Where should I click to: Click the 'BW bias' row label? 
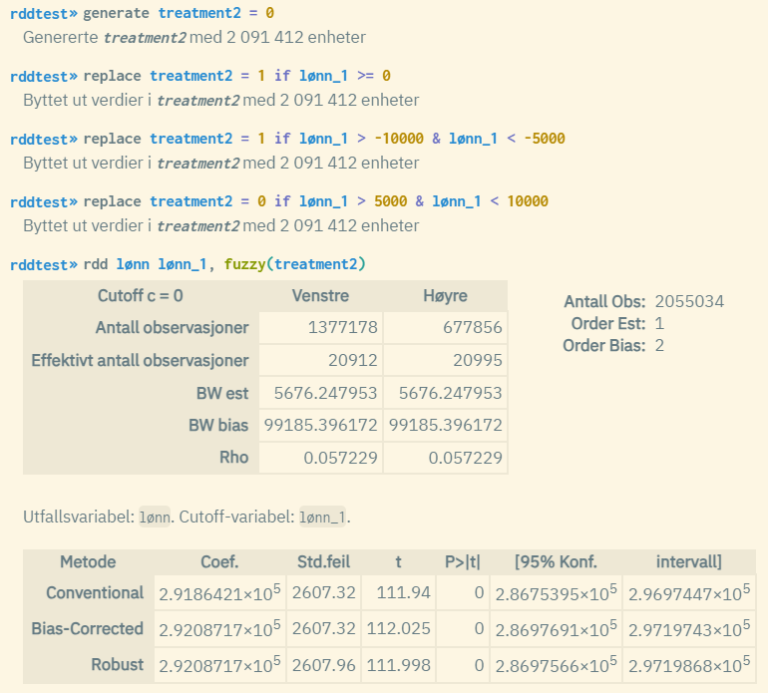pyautogui.click(x=220, y=425)
